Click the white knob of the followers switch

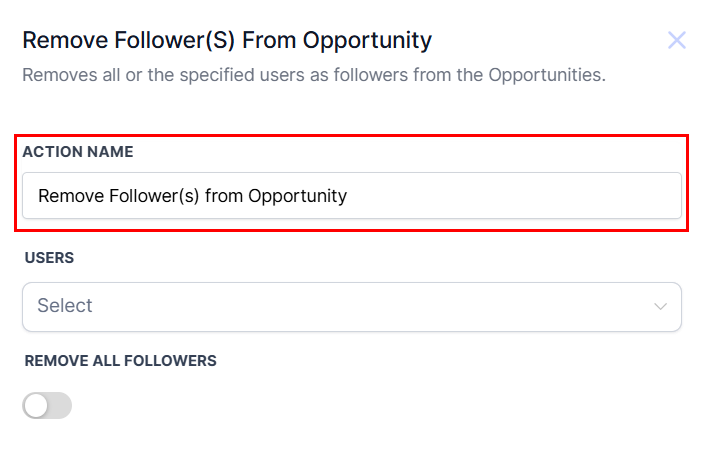[x=37, y=405]
